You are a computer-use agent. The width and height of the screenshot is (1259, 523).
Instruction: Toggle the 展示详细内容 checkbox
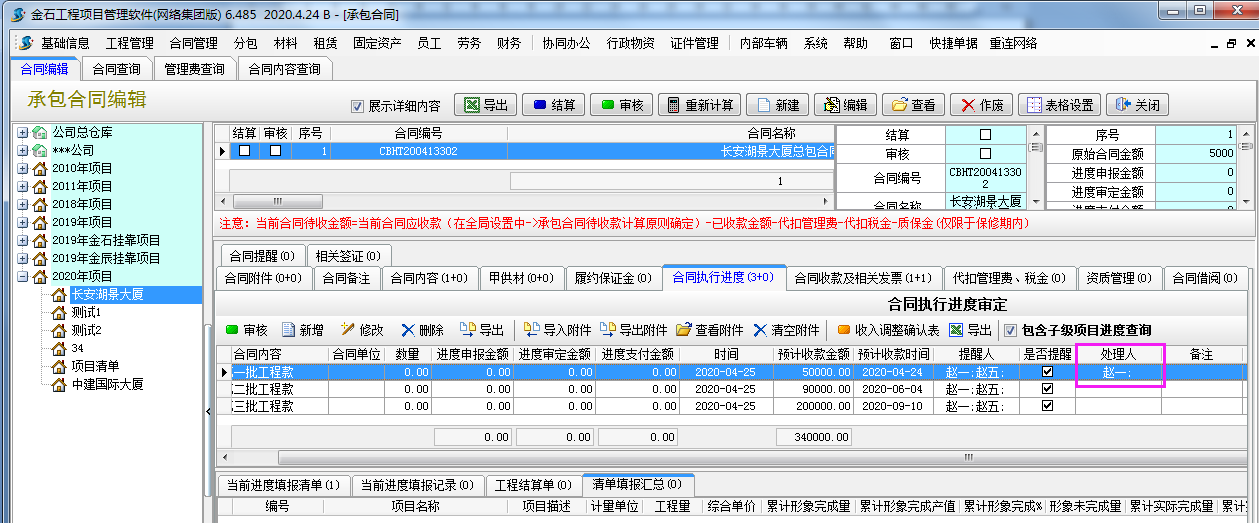(357, 106)
